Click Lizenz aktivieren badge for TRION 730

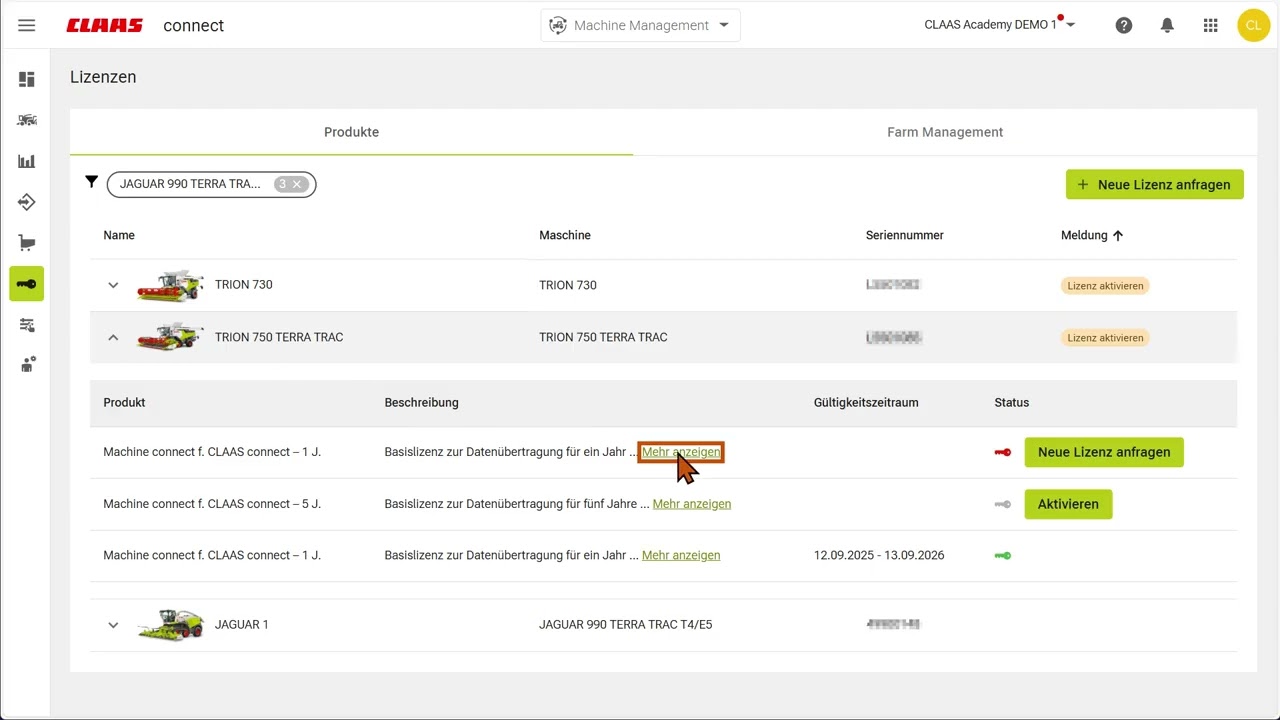tap(1105, 285)
